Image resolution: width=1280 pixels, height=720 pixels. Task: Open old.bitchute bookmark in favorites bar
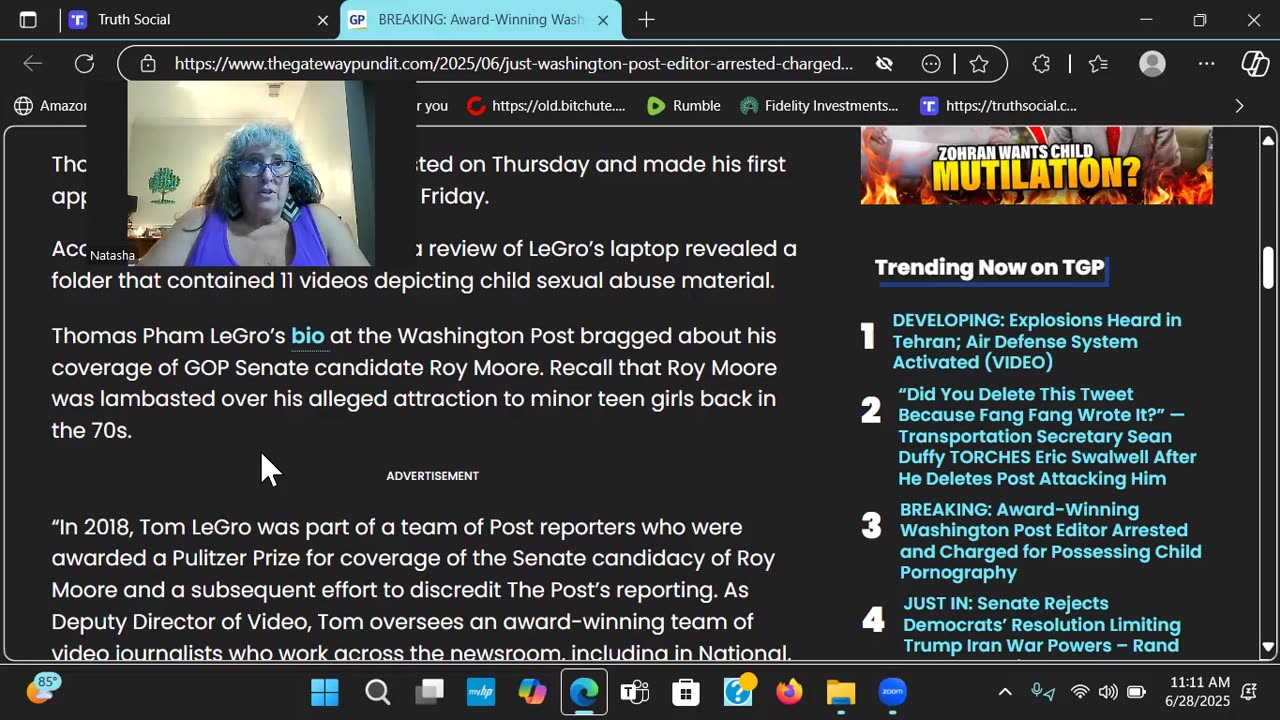coord(546,106)
